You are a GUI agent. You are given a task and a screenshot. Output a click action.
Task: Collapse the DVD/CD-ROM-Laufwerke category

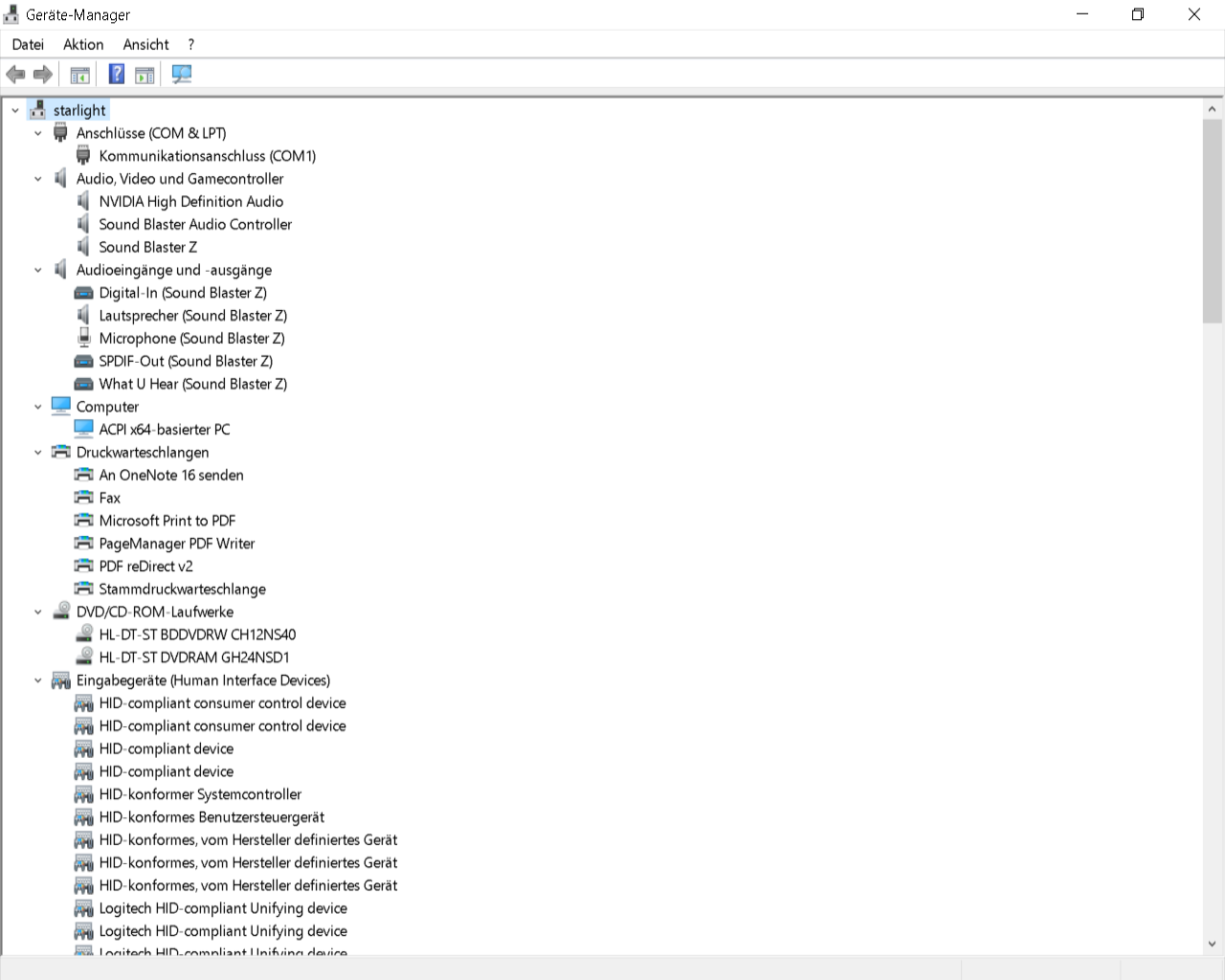tap(38, 612)
